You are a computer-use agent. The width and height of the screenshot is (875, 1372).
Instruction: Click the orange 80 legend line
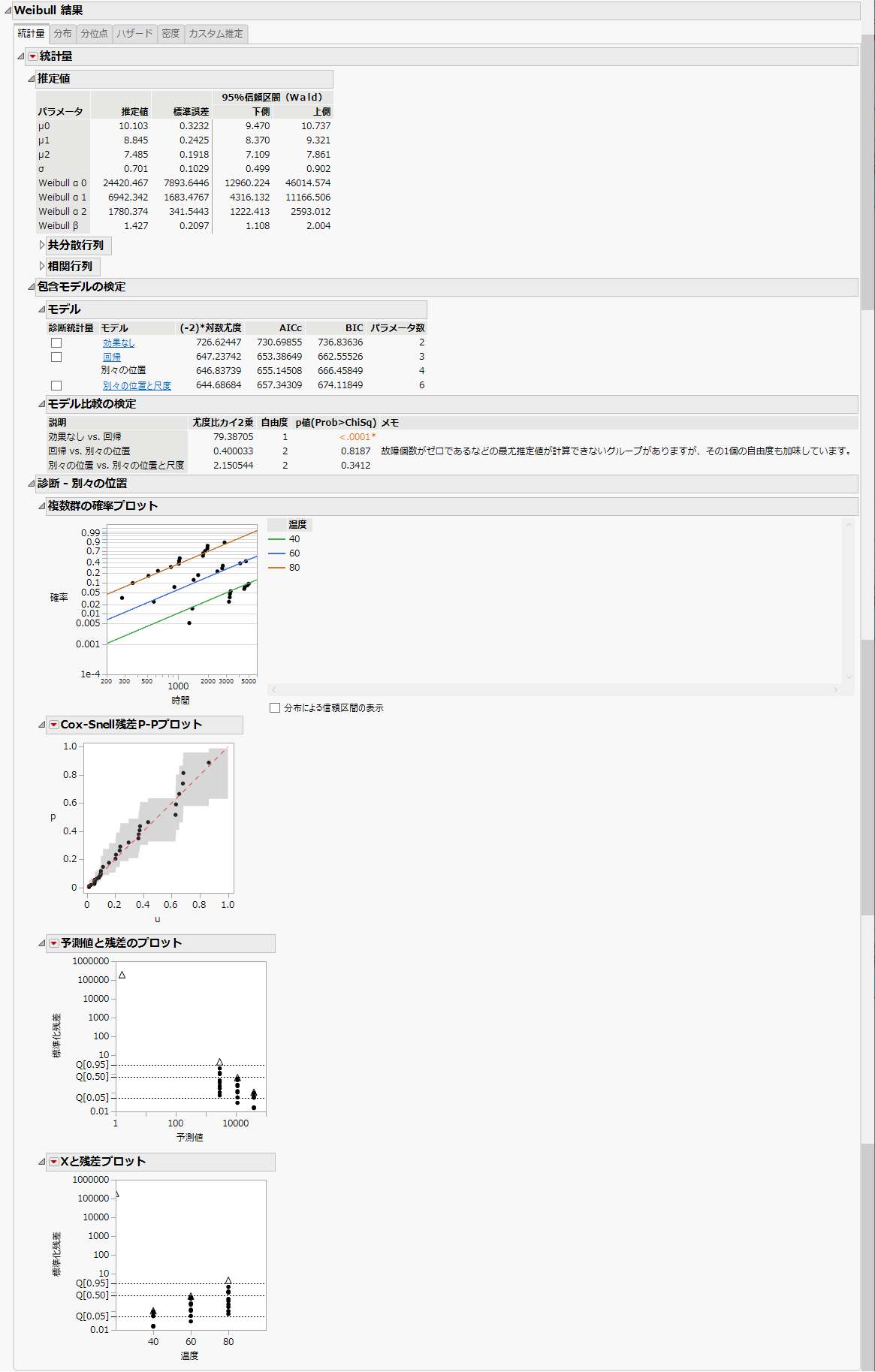[x=276, y=568]
